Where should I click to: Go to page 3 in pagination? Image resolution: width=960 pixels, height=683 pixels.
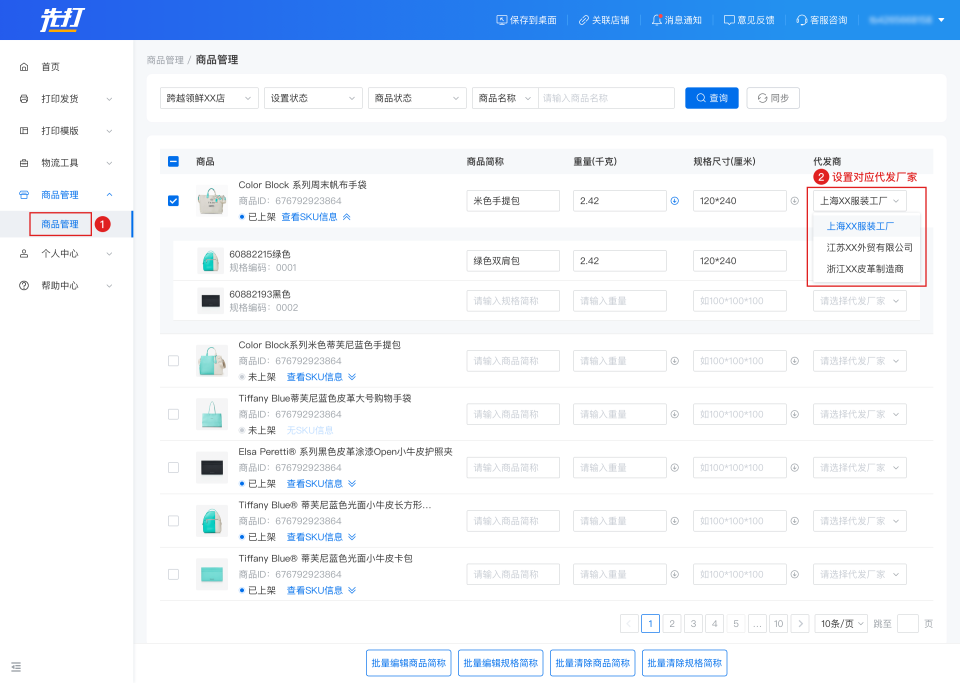coord(693,623)
